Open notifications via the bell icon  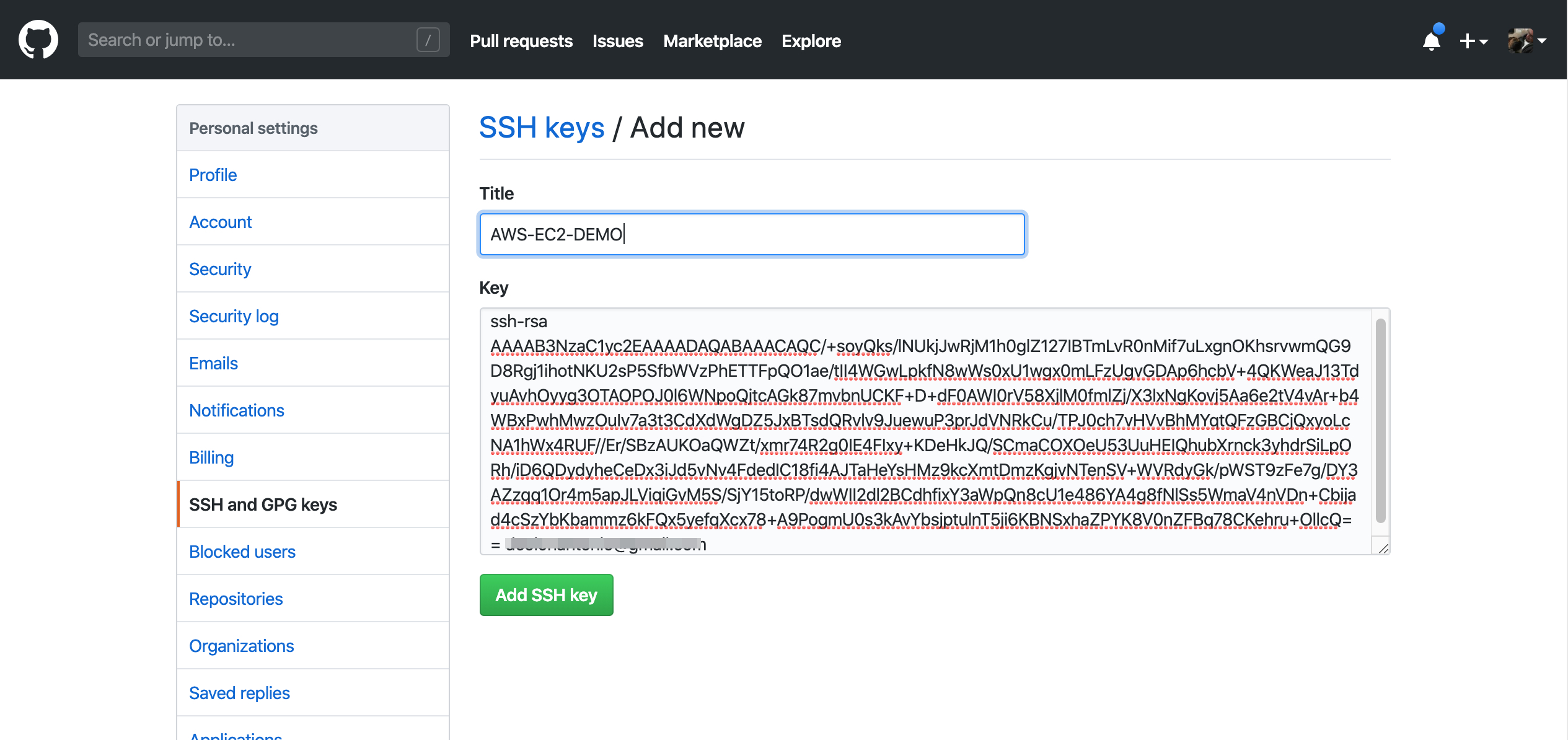1432,42
